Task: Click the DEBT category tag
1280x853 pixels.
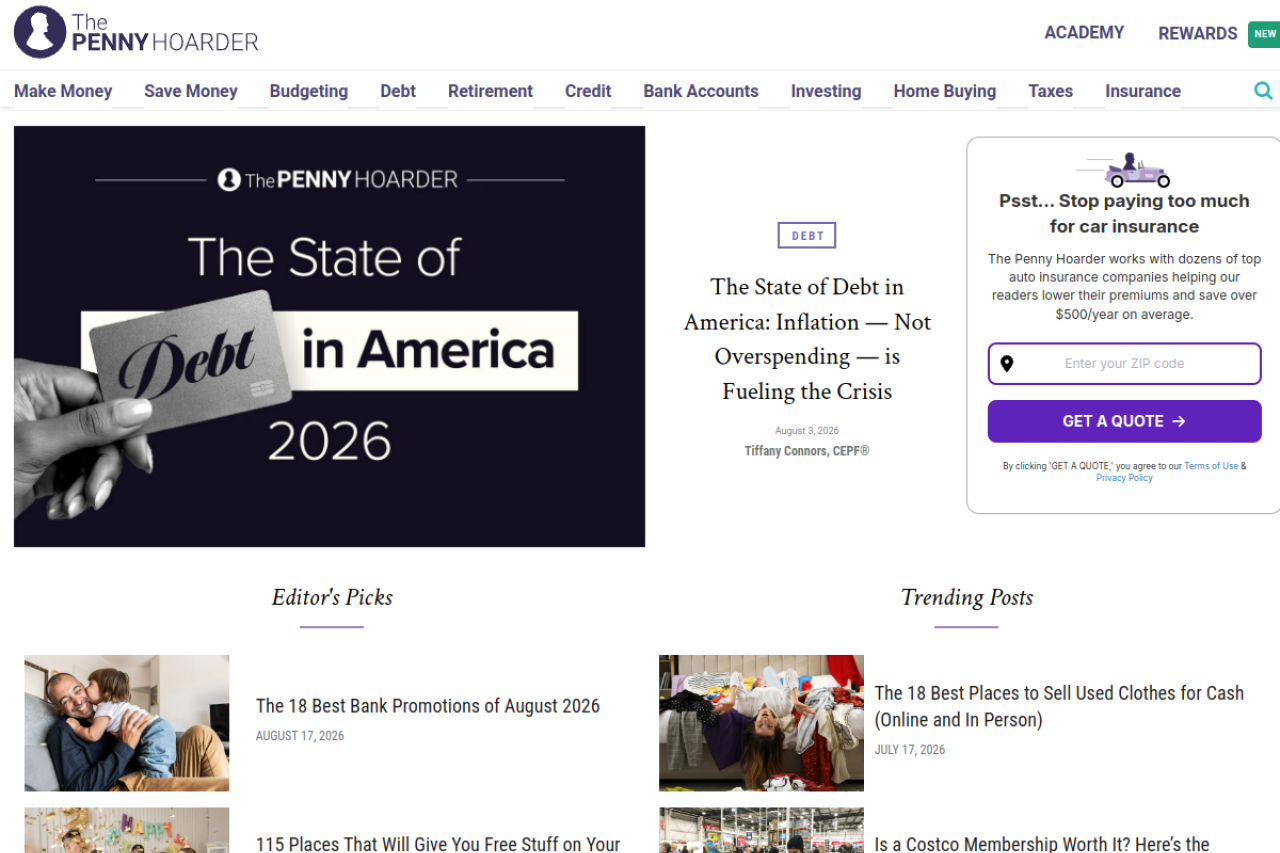Action: click(807, 236)
